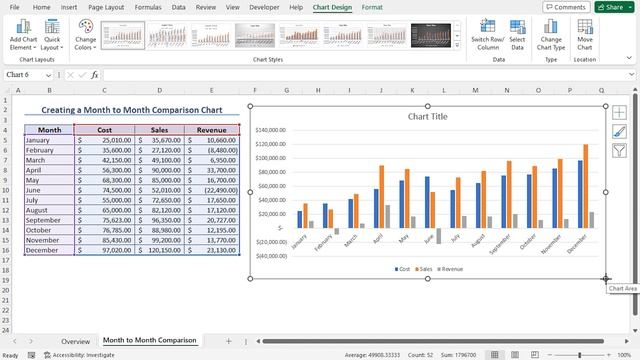The image size is (640, 360).
Task: Switch to the Format tab
Action: (x=372, y=7)
